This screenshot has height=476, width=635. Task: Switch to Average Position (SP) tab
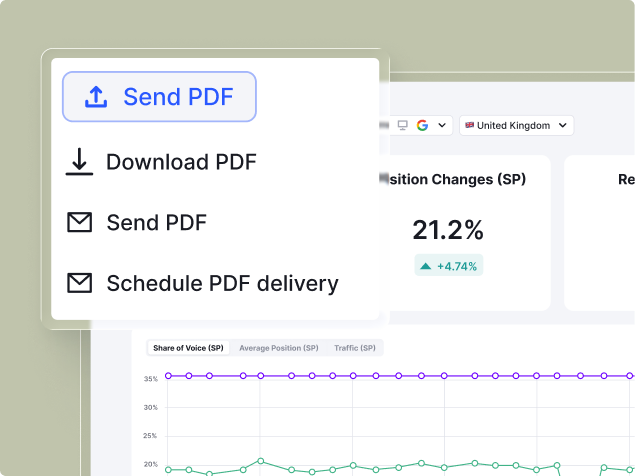coord(278,348)
